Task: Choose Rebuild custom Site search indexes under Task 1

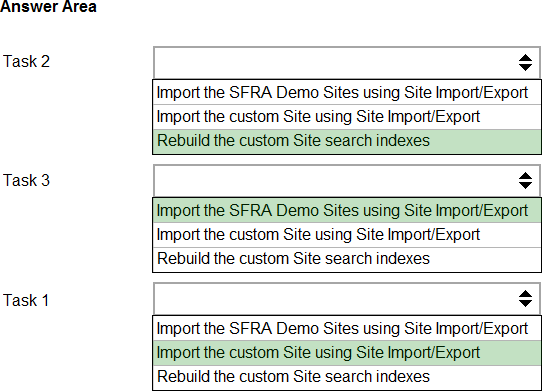Action: click(x=347, y=377)
